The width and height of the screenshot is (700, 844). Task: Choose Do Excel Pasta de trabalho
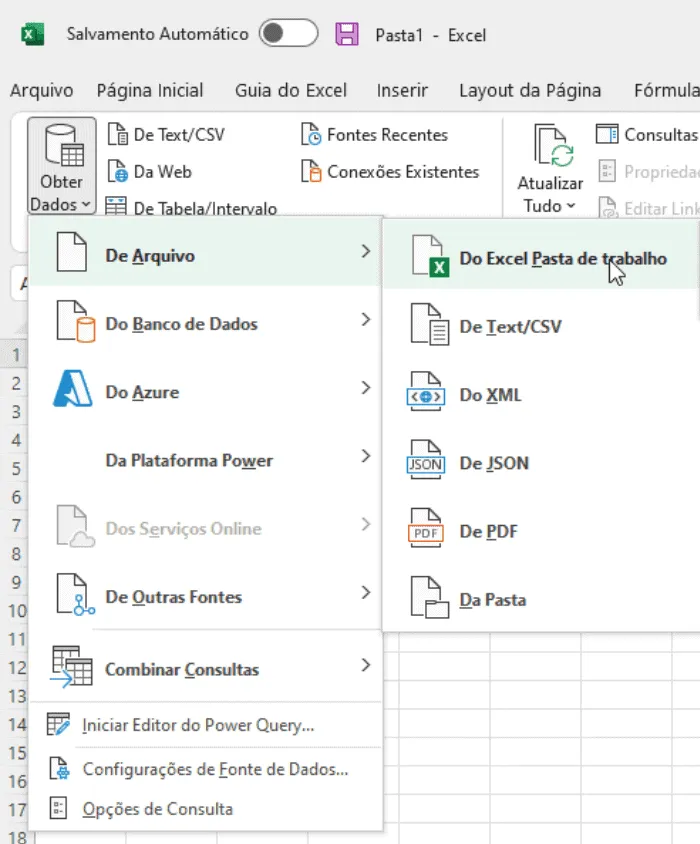click(541, 254)
